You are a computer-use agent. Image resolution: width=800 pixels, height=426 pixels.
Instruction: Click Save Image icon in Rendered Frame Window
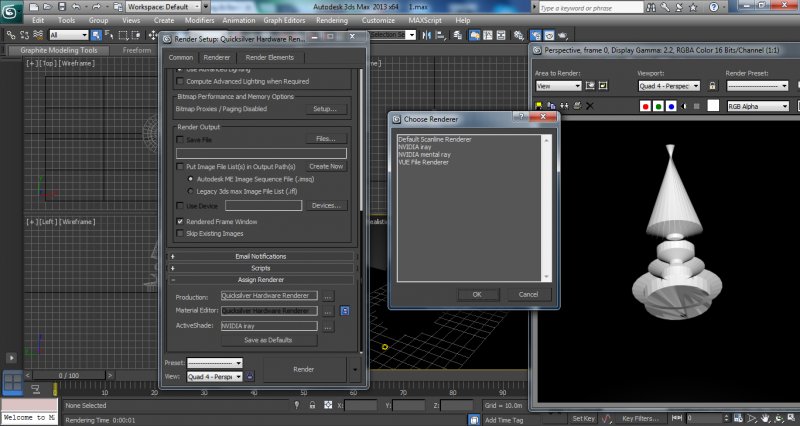pos(539,106)
